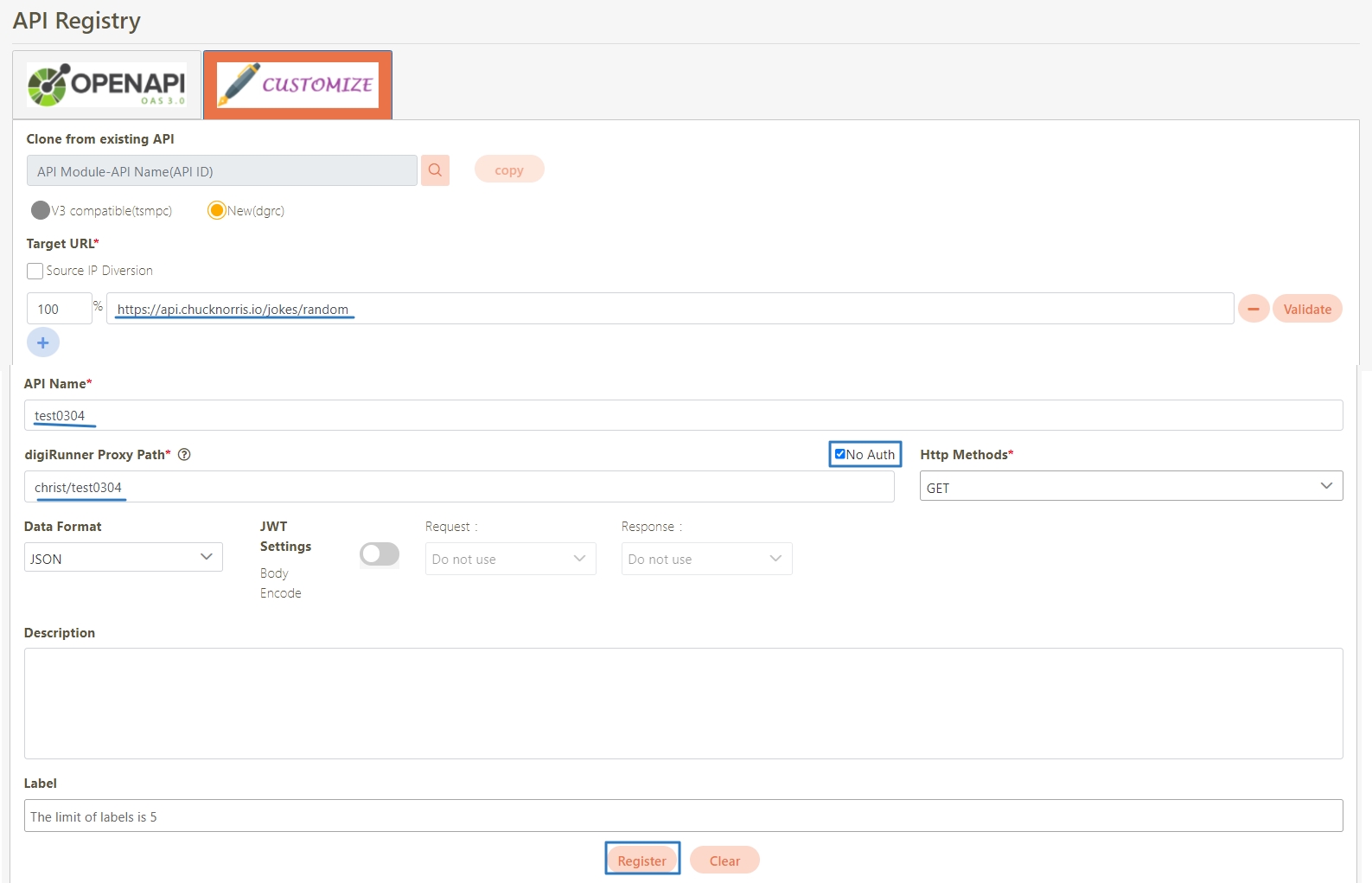
Task: Select the New(dgrc) radio option
Action: point(217,210)
